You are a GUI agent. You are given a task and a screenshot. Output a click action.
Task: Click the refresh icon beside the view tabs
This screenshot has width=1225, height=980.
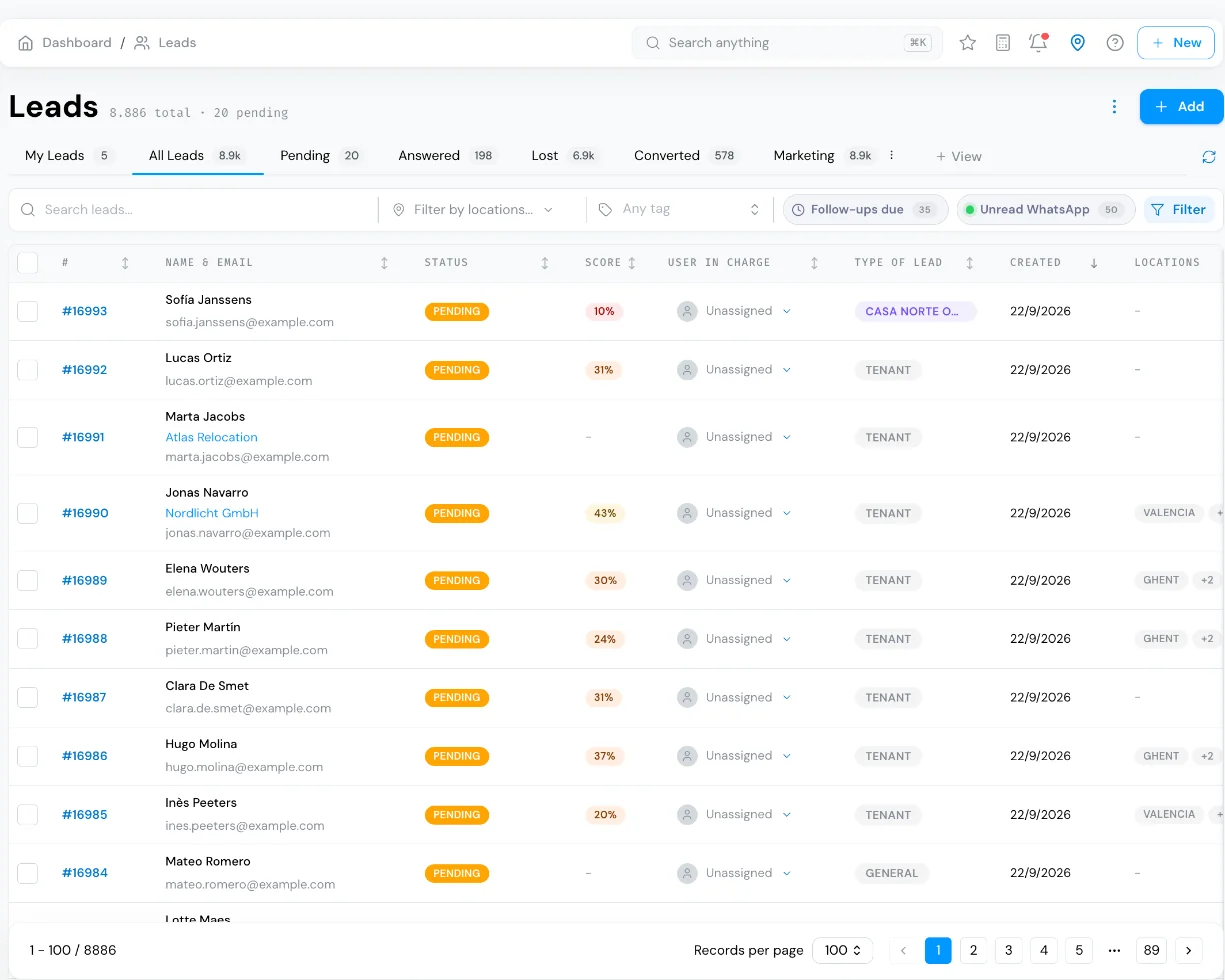[x=1209, y=157]
